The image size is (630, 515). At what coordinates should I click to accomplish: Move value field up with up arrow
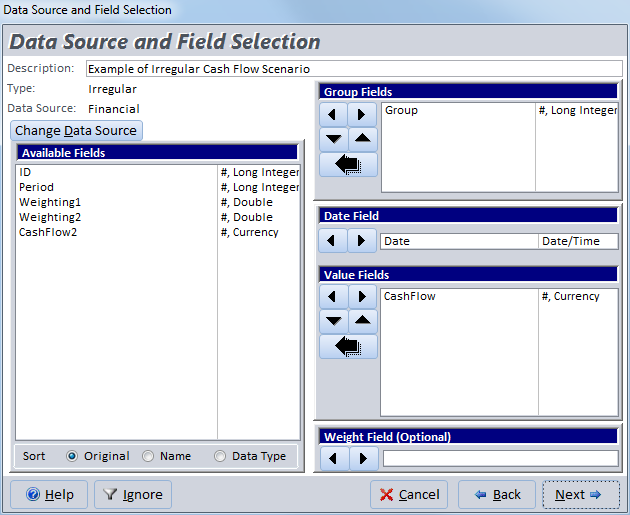pos(362,321)
